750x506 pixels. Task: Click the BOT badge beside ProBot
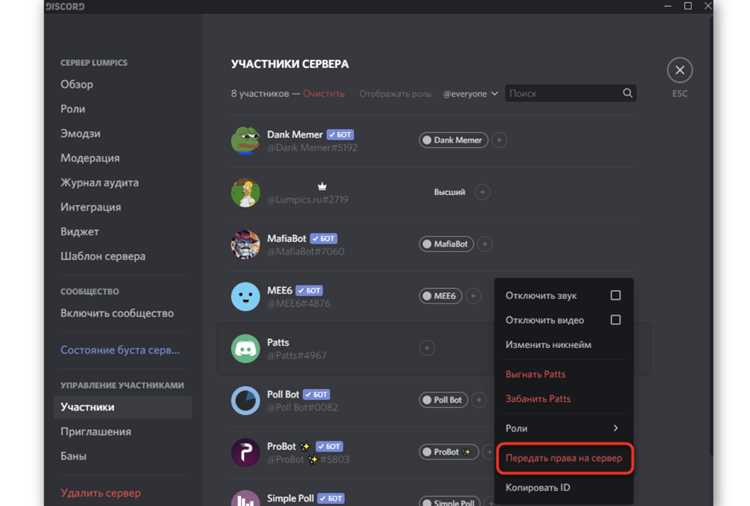(x=329, y=446)
